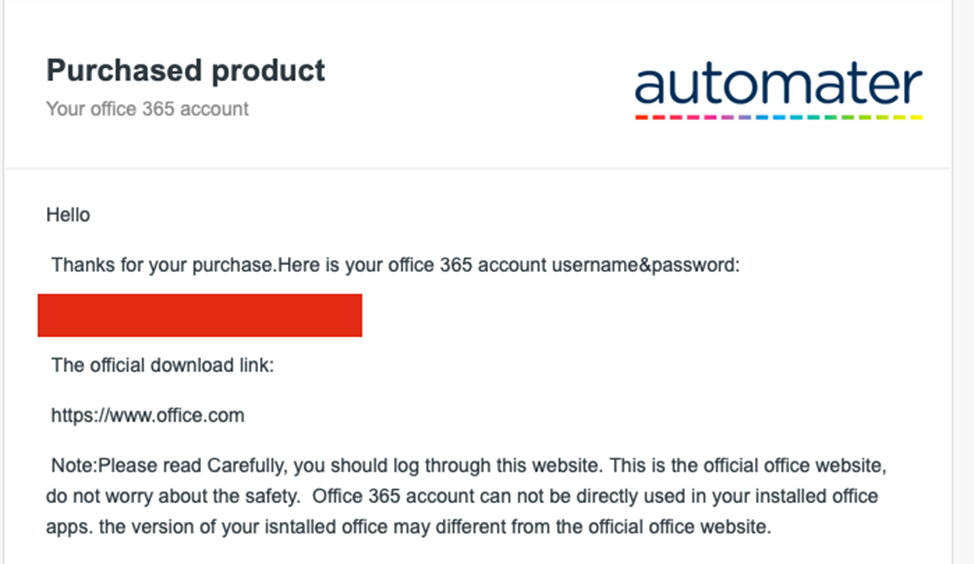Click the yellow dash in logo underline
The width and height of the screenshot is (974, 564).
pos(917,117)
